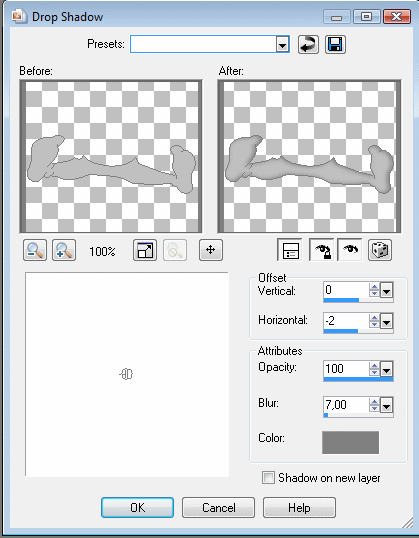Open the shadow Color swatch
419x538 pixels.
350,443
